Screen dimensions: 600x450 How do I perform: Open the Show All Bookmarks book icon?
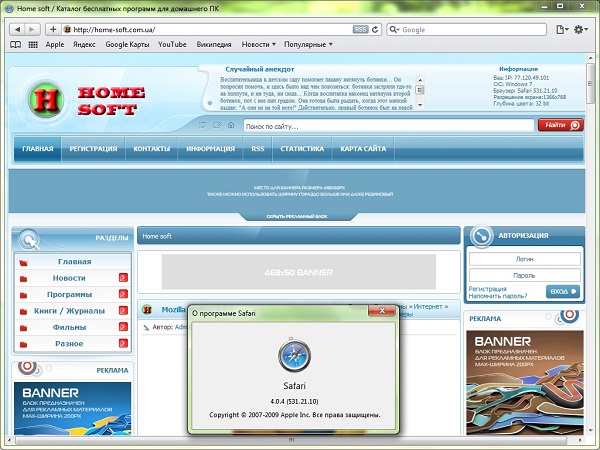[15, 44]
